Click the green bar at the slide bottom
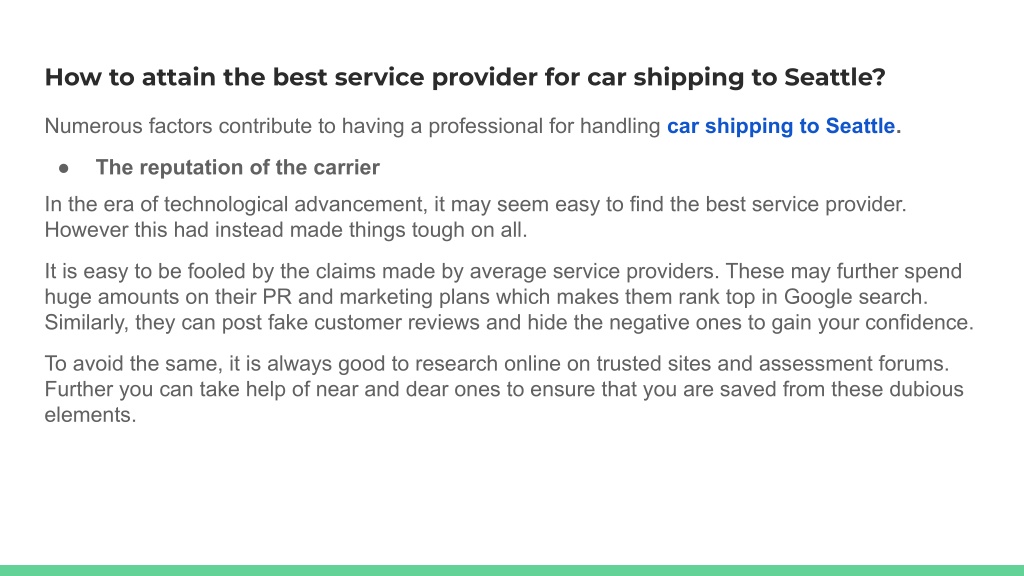 [x=512, y=570]
